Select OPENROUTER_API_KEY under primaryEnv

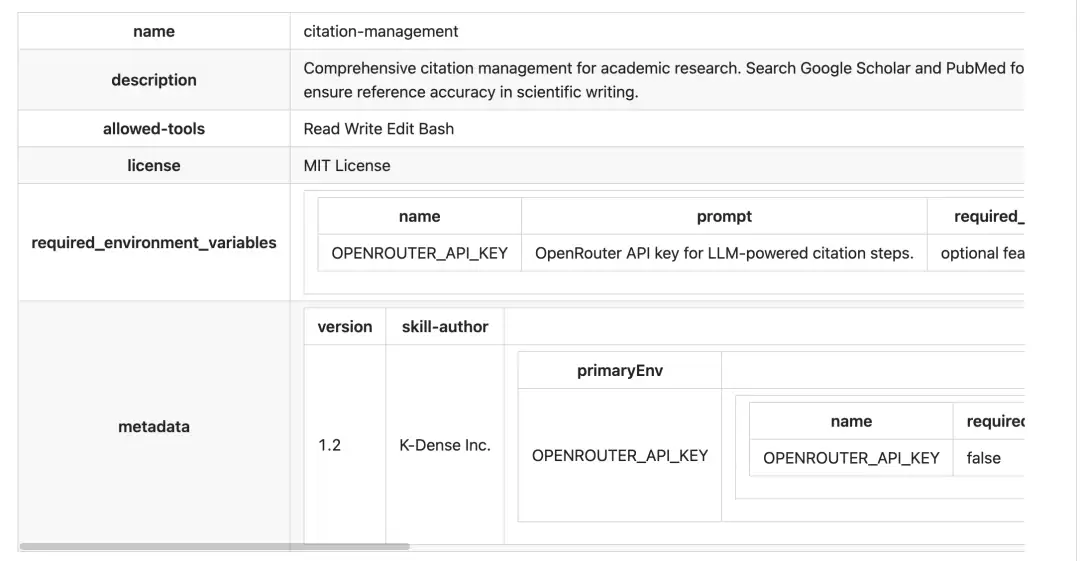620,456
